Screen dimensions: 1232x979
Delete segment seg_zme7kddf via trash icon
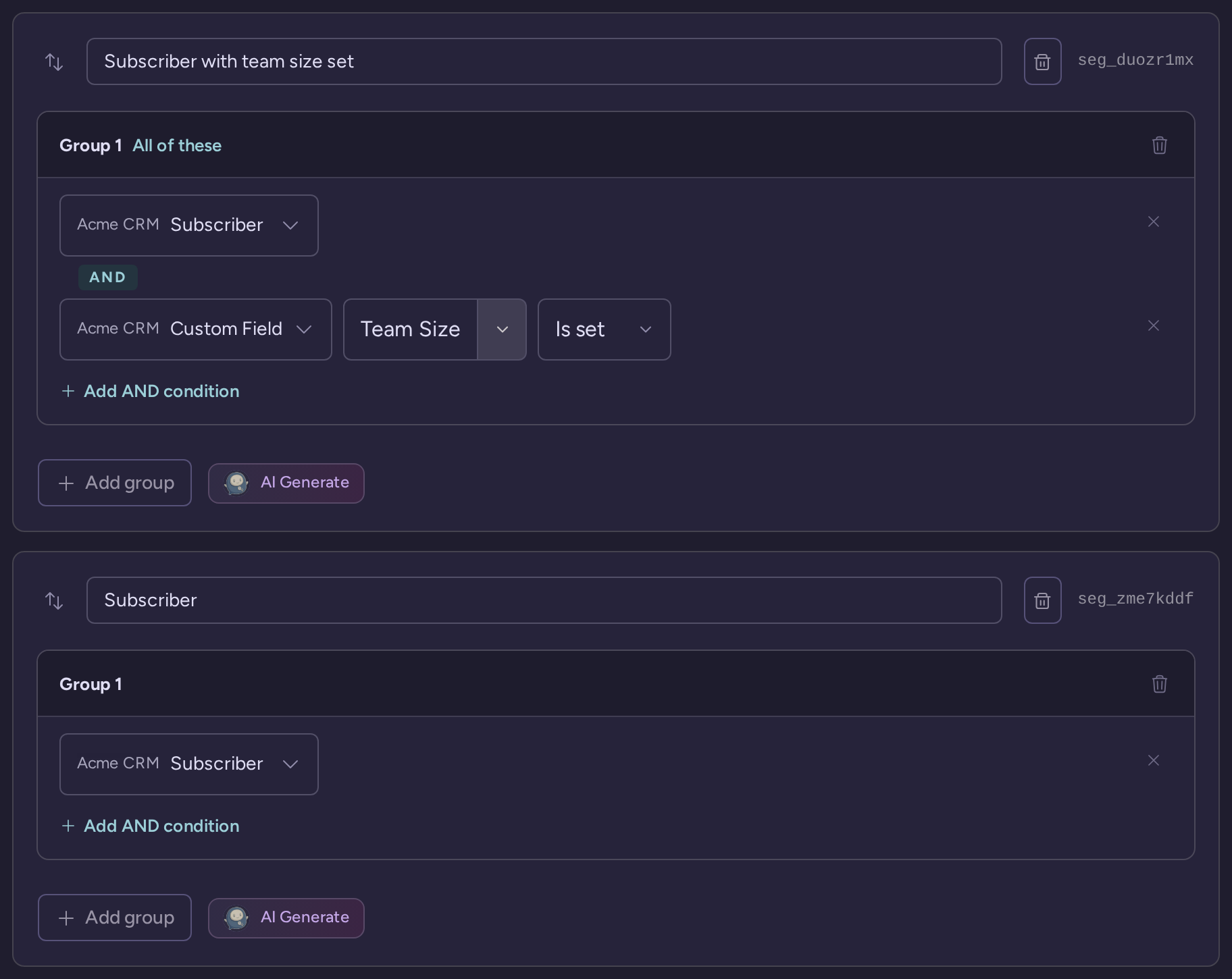coord(1042,600)
